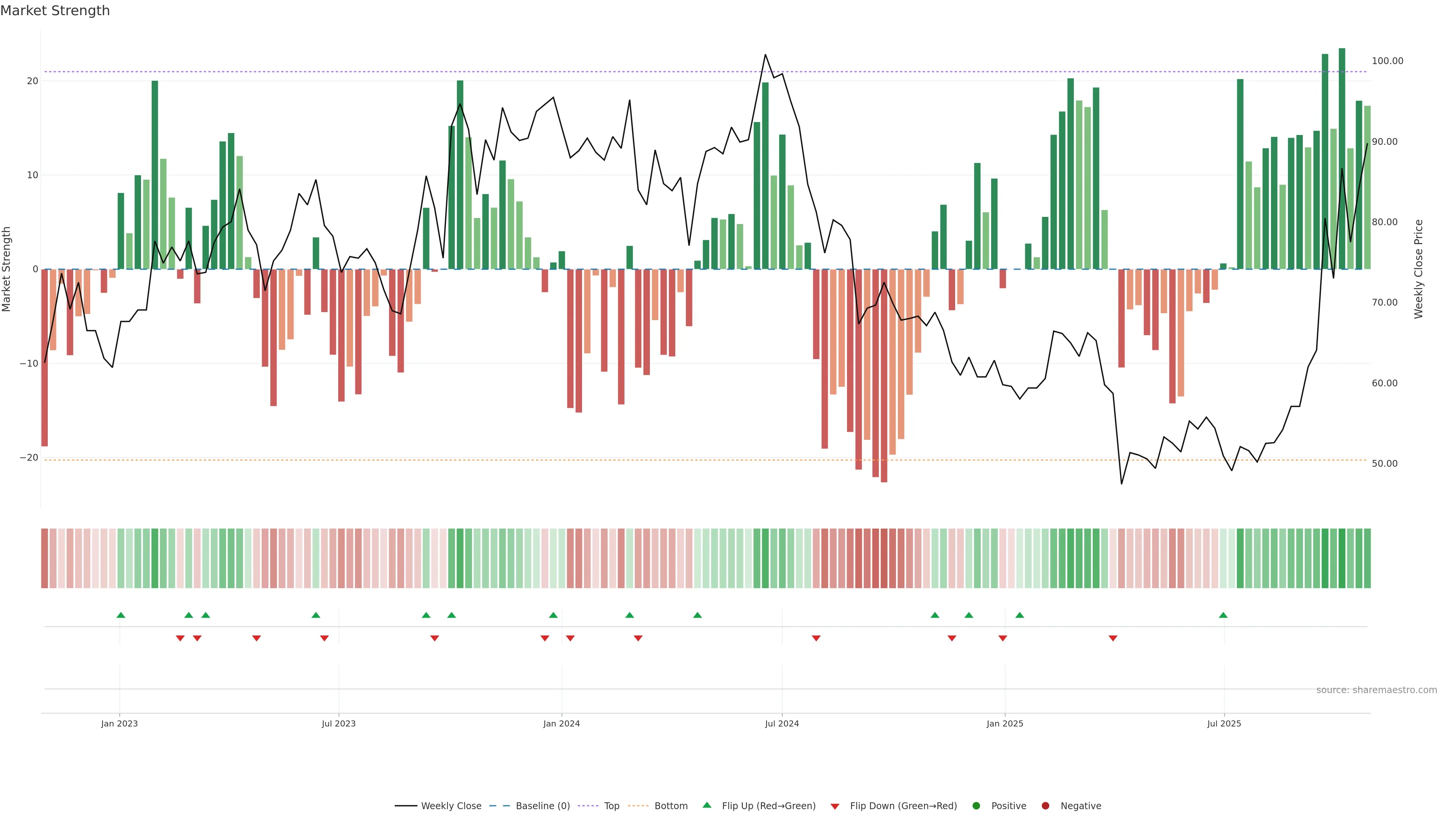
Task: Click the last green flip-up triangle near Jul 2025
Action: [x=1223, y=615]
